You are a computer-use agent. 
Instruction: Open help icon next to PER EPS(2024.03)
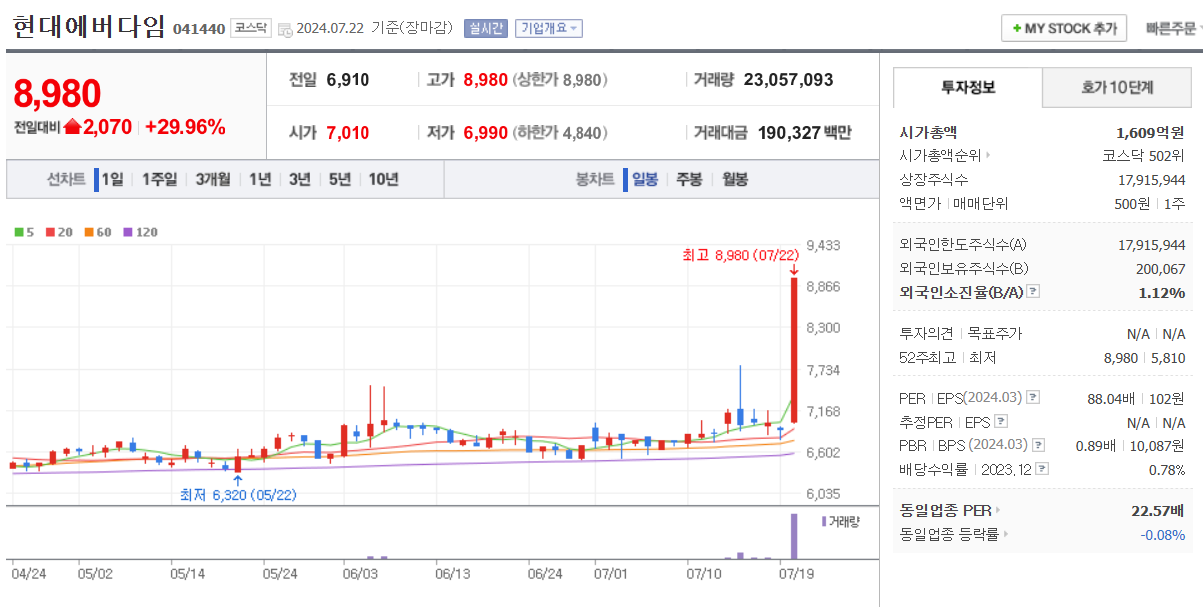pyautogui.click(x=1032, y=398)
